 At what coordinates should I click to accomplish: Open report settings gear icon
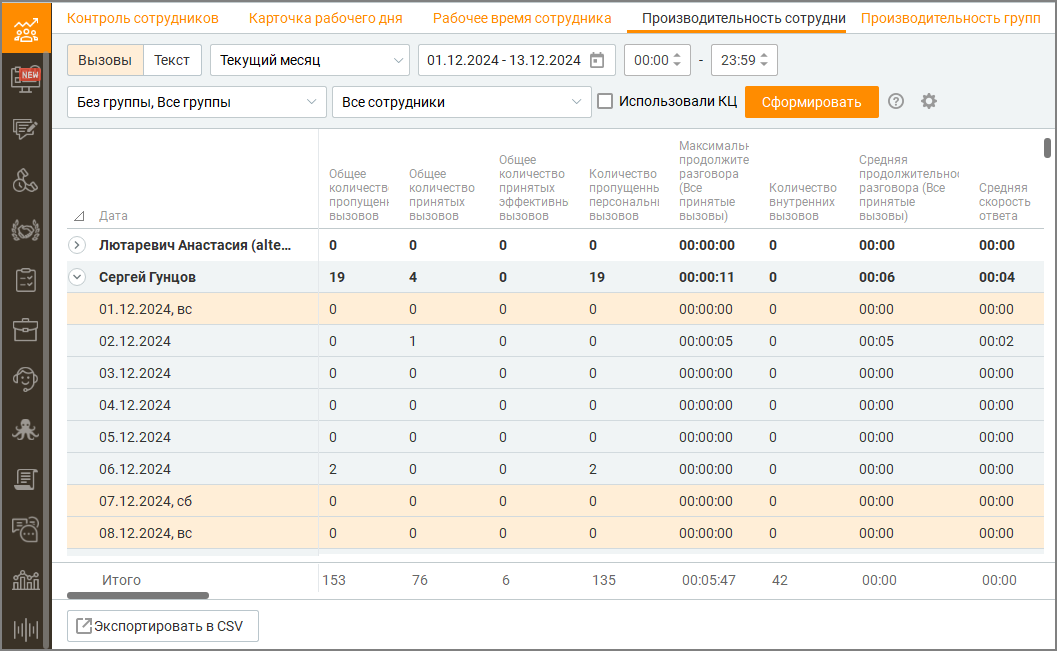tap(929, 101)
